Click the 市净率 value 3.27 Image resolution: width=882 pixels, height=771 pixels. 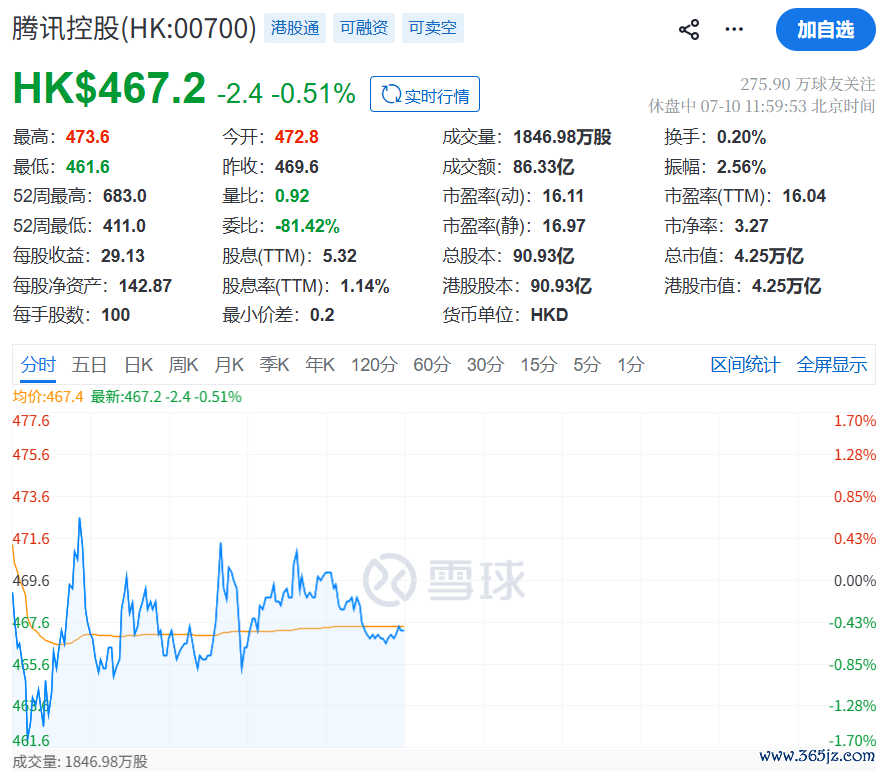(x=752, y=226)
